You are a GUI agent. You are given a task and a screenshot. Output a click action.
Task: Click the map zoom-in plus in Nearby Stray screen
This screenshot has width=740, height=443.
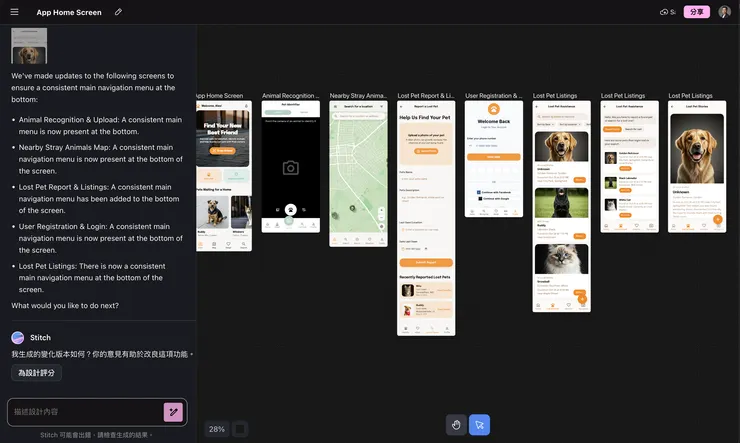(x=381, y=210)
